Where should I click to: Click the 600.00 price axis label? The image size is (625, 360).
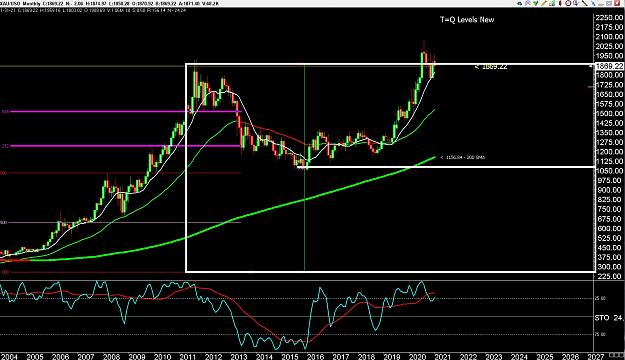tap(609, 228)
